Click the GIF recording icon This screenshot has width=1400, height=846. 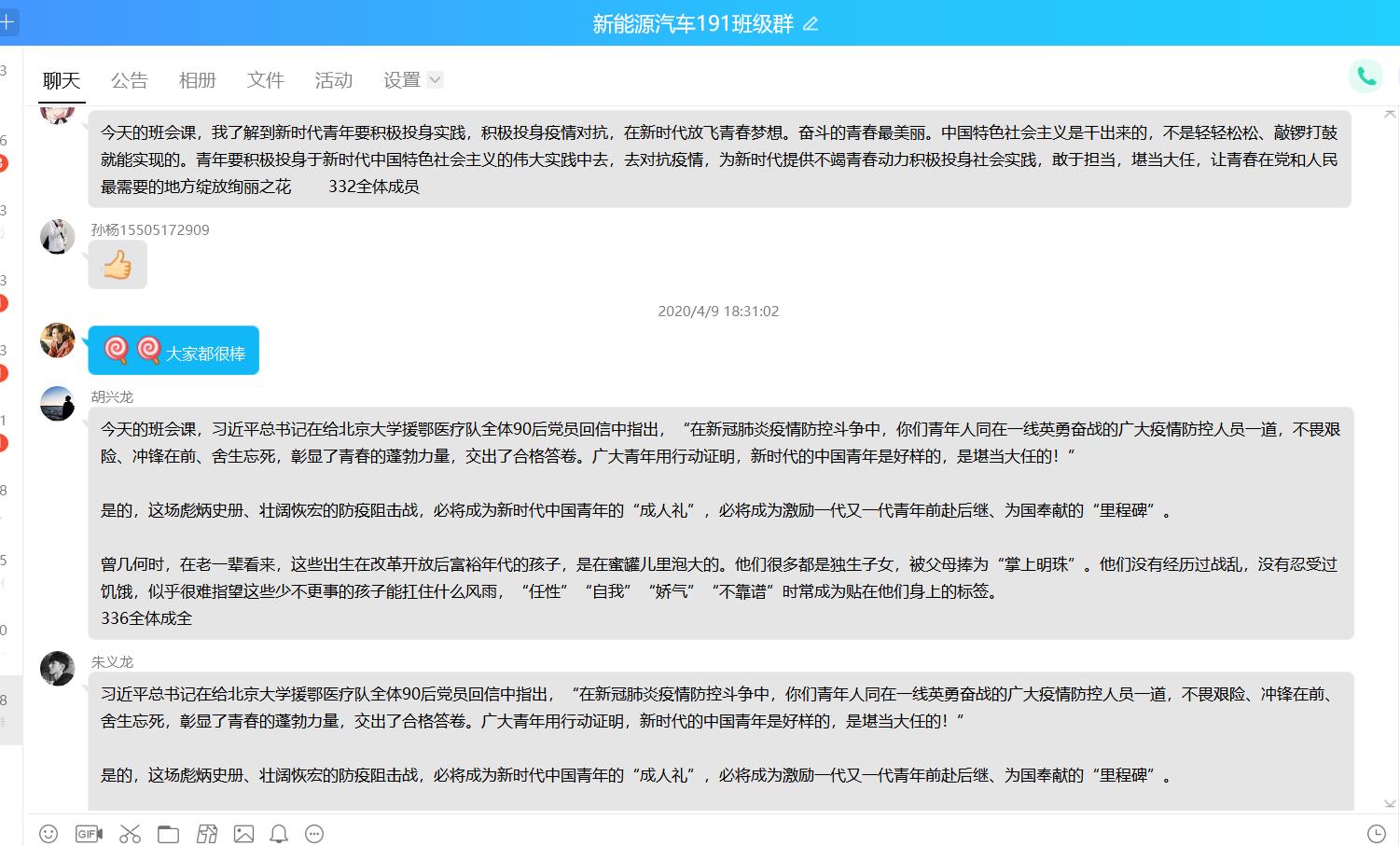coord(89,834)
